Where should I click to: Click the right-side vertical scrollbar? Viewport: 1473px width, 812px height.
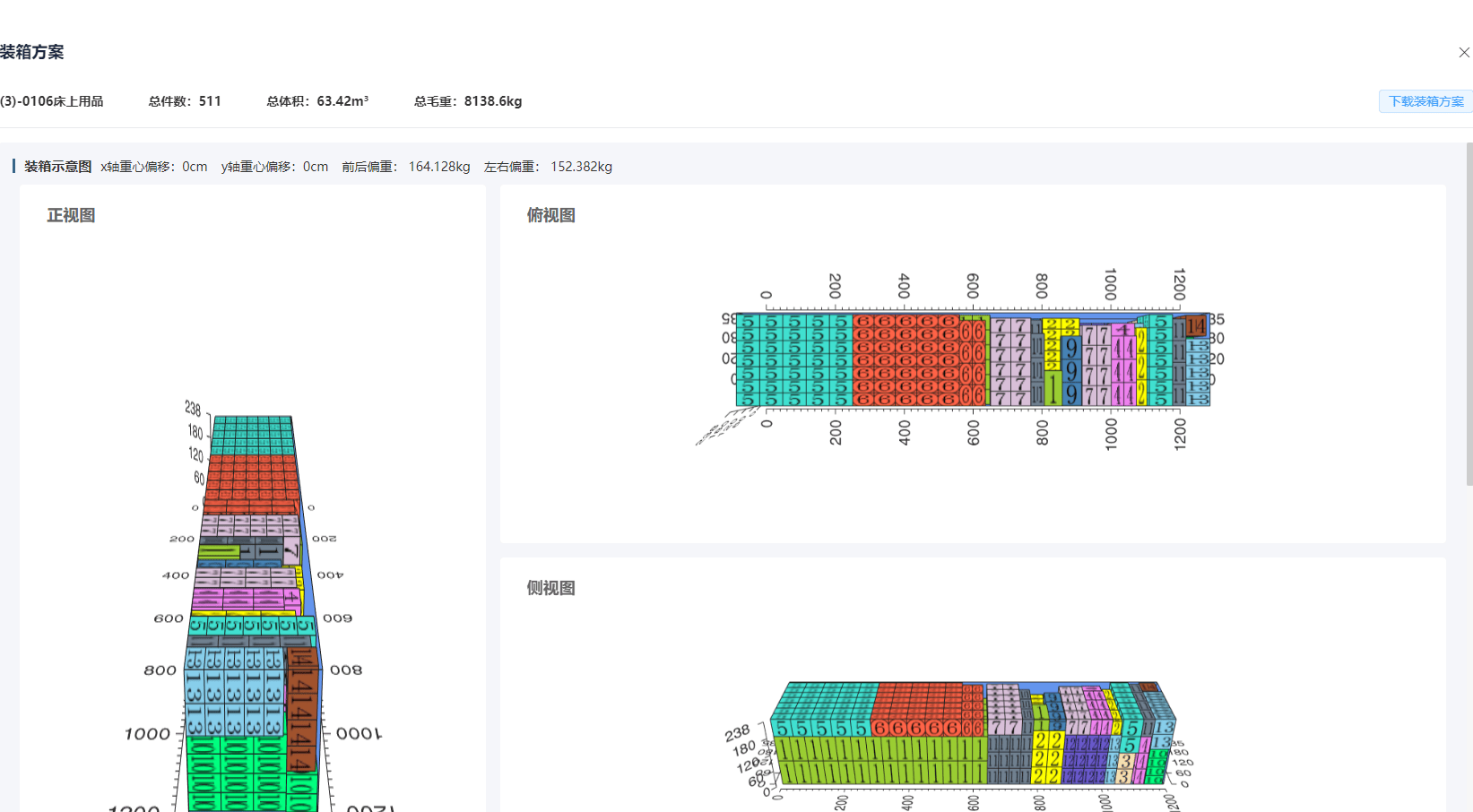[1469, 314]
